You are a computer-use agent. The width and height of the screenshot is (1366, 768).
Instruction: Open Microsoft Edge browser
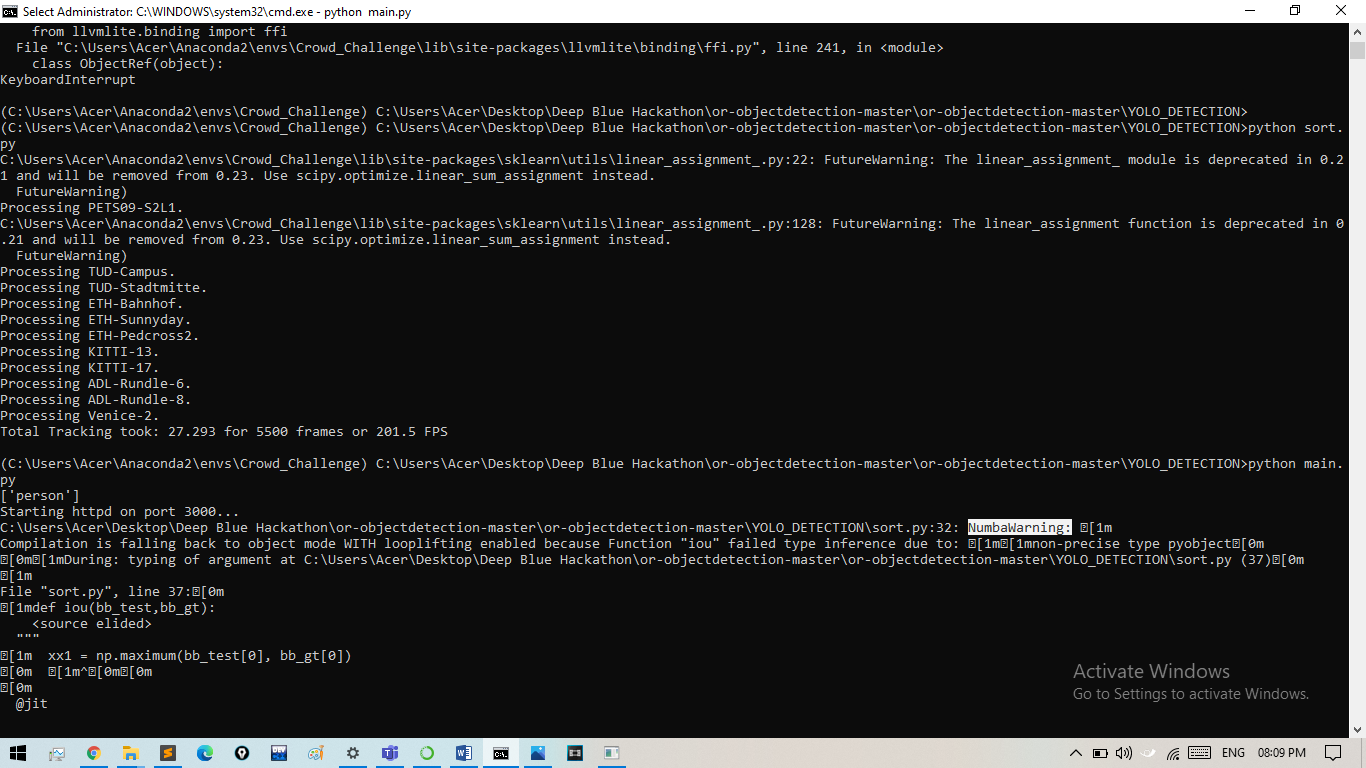click(204, 752)
